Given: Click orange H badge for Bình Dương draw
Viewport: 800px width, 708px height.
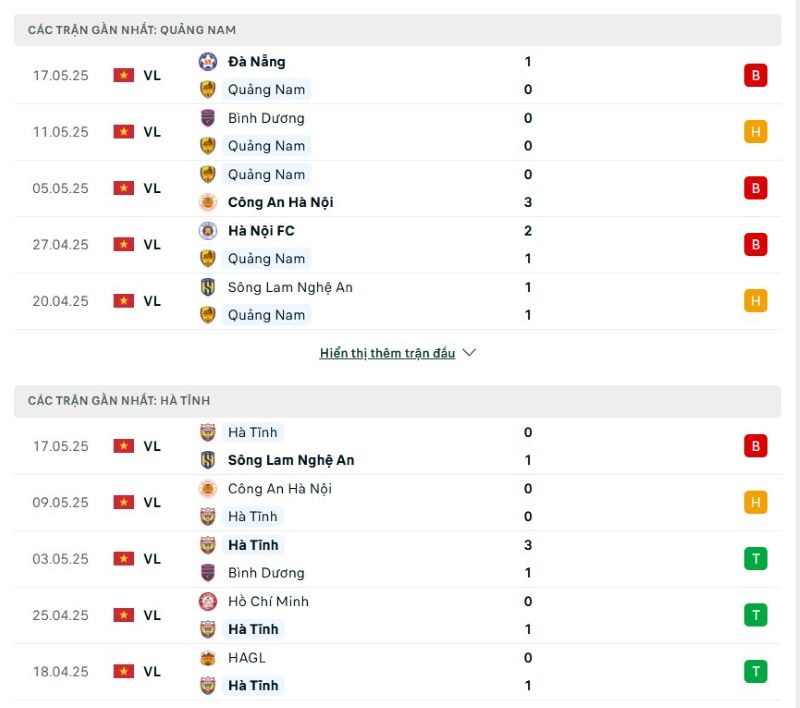Looking at the screenshot, I should click(755, 131).
